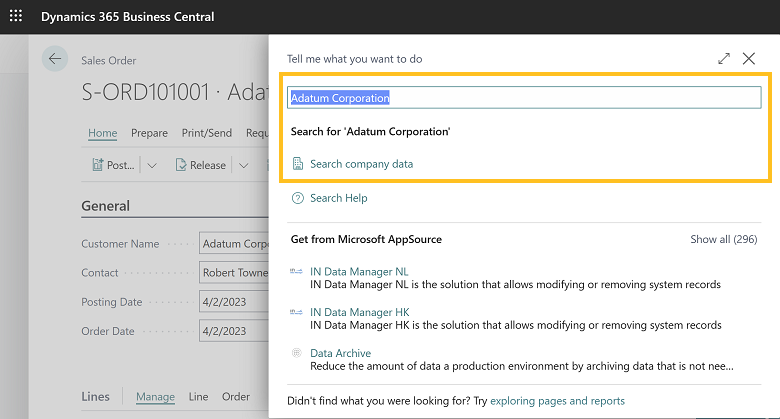The height and width of the screenshot is (419, 780).
Task: Switch to the Prepare tab
Action: [x=149, y=133]
